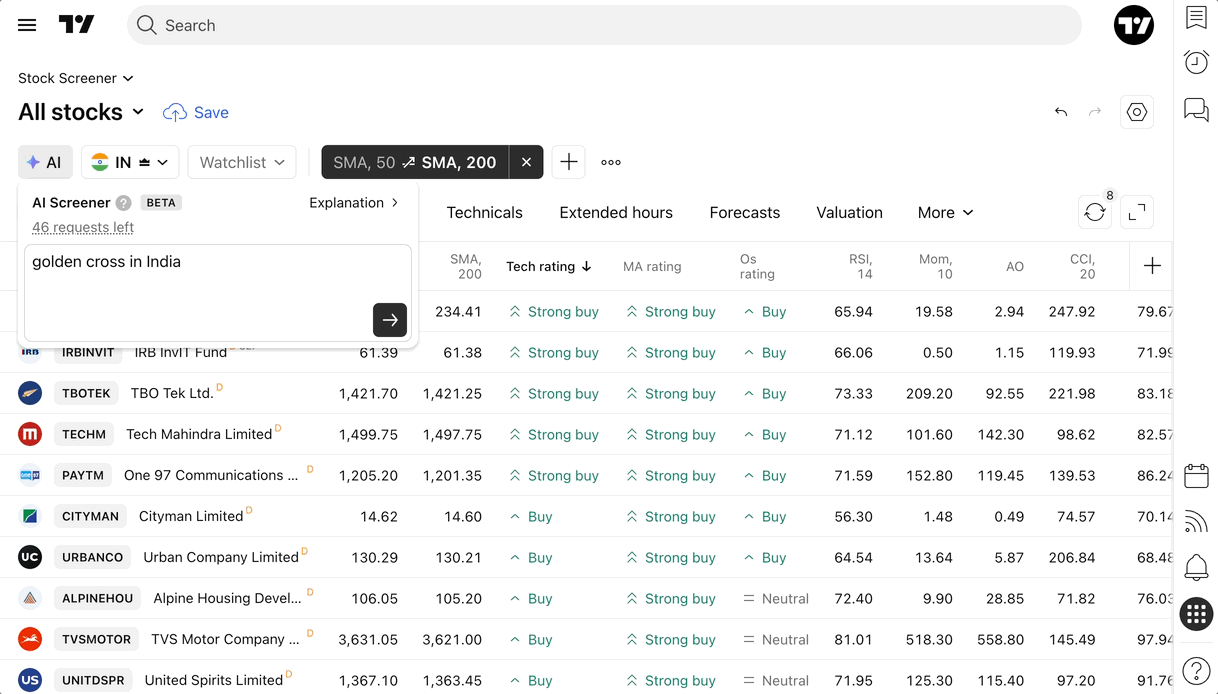The image size is (1218, 694).
Task: Open the user profile avatar
Action: point(1134,25)
